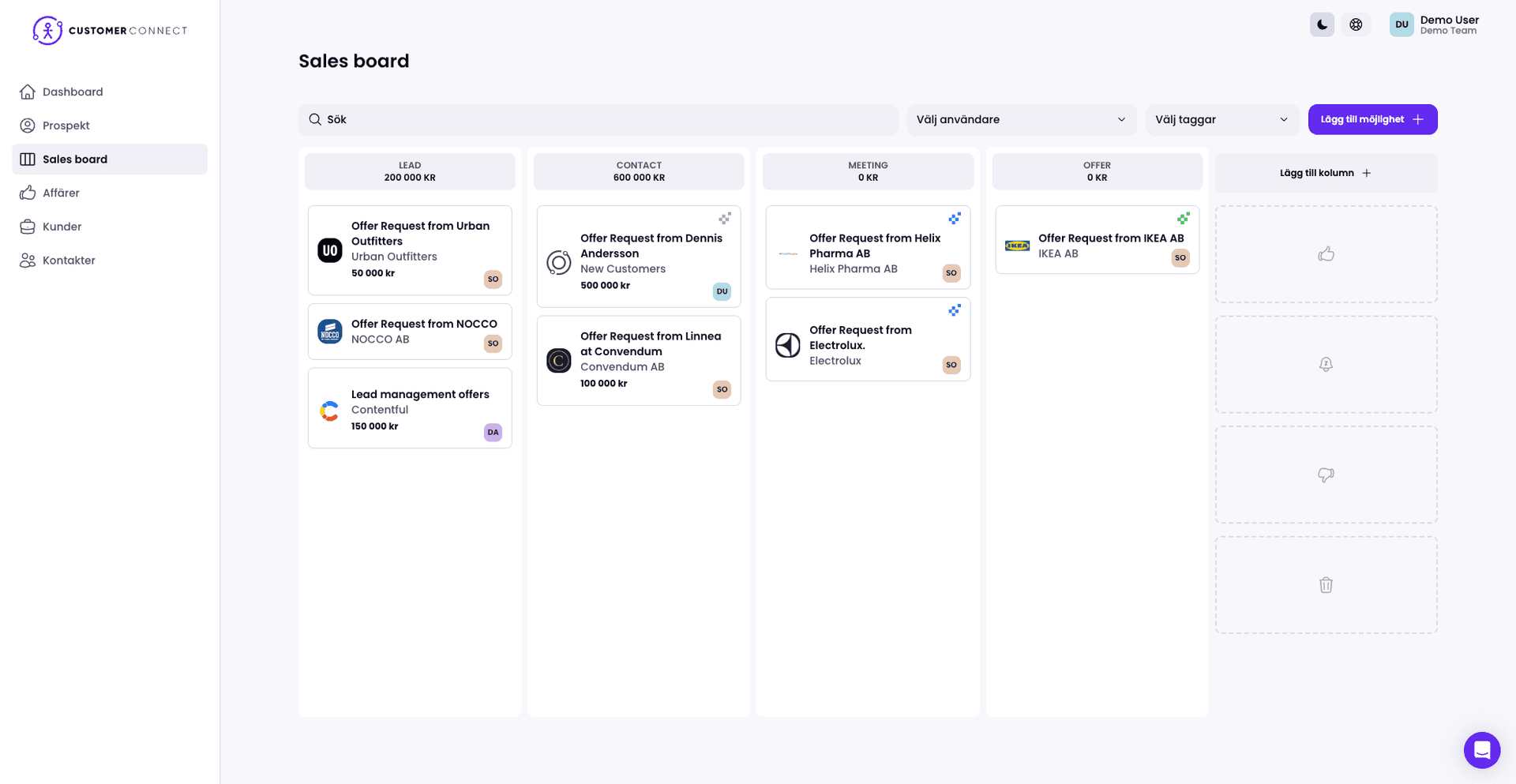Click the theme settings wheel icon
The image size is (1516, 784).
coord(1356,24)
